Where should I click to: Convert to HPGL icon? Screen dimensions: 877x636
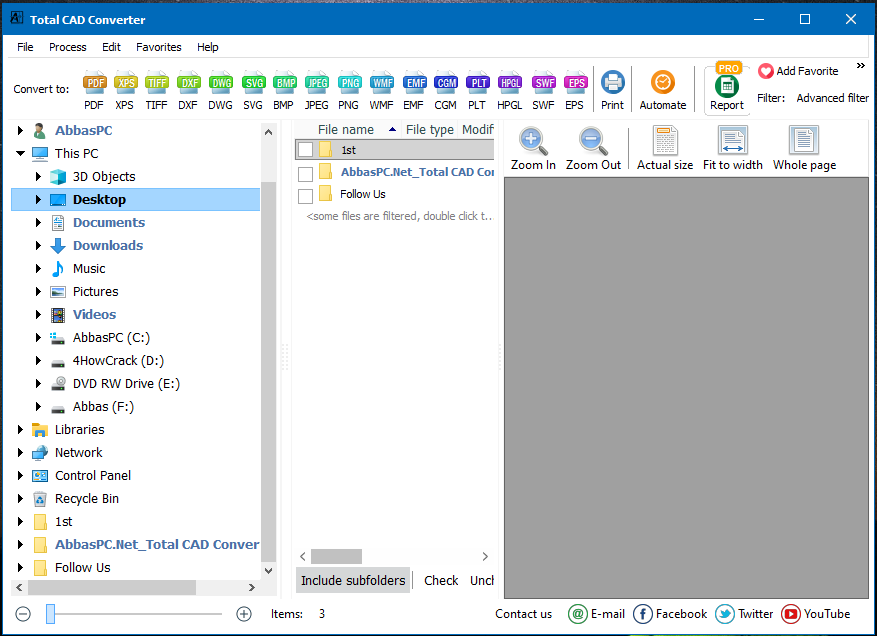tap(510, 89)
